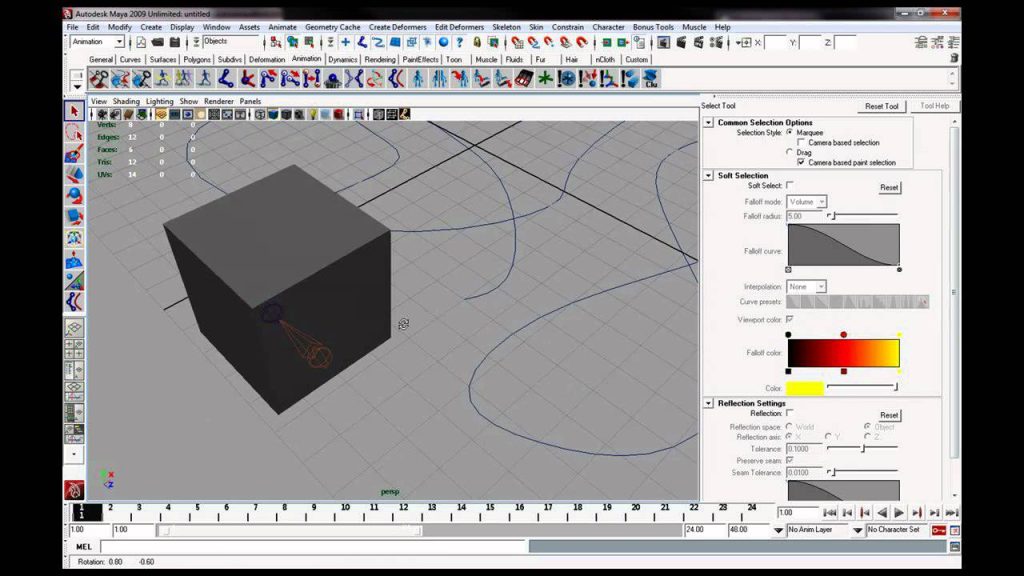Click the lock selection icon
The width and height of the screenshot is (1024, 576).
click(477, 42)
